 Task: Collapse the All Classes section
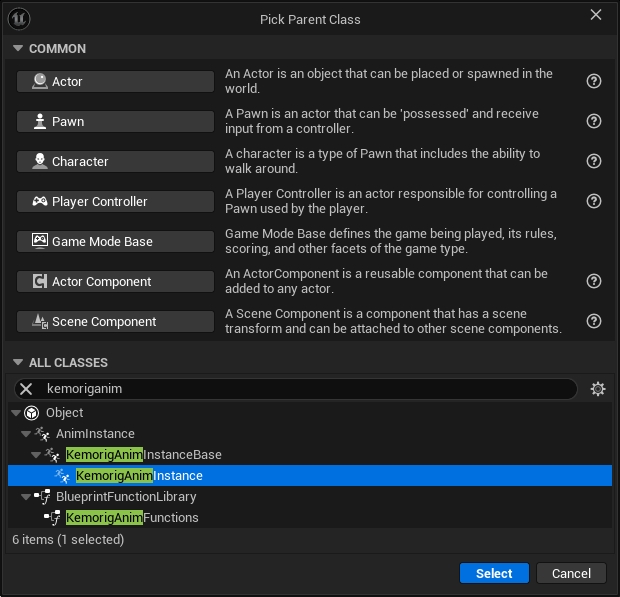(x=18, y=363)
